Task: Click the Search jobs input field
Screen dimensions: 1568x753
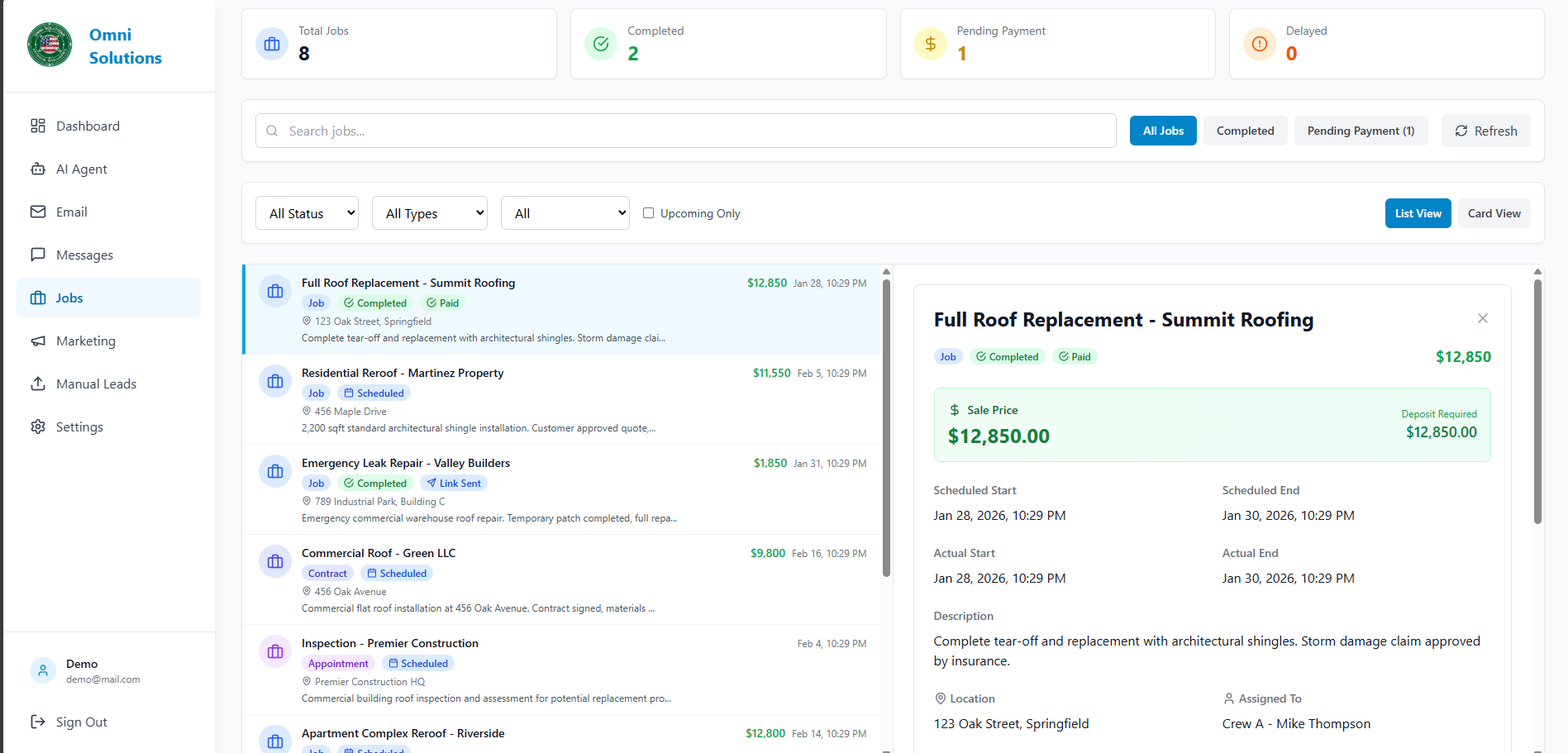Action: click(x=686, y=131)
